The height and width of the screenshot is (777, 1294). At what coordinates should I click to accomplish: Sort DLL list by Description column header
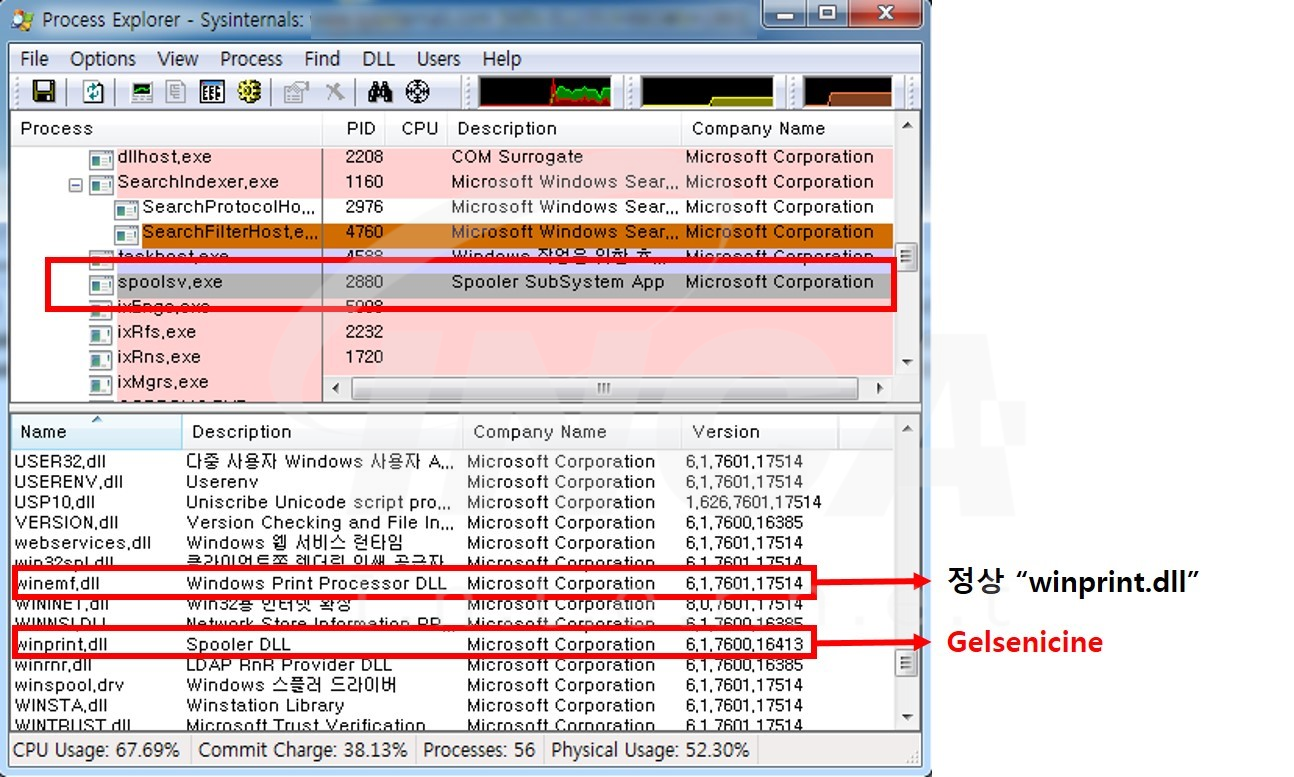322,432
